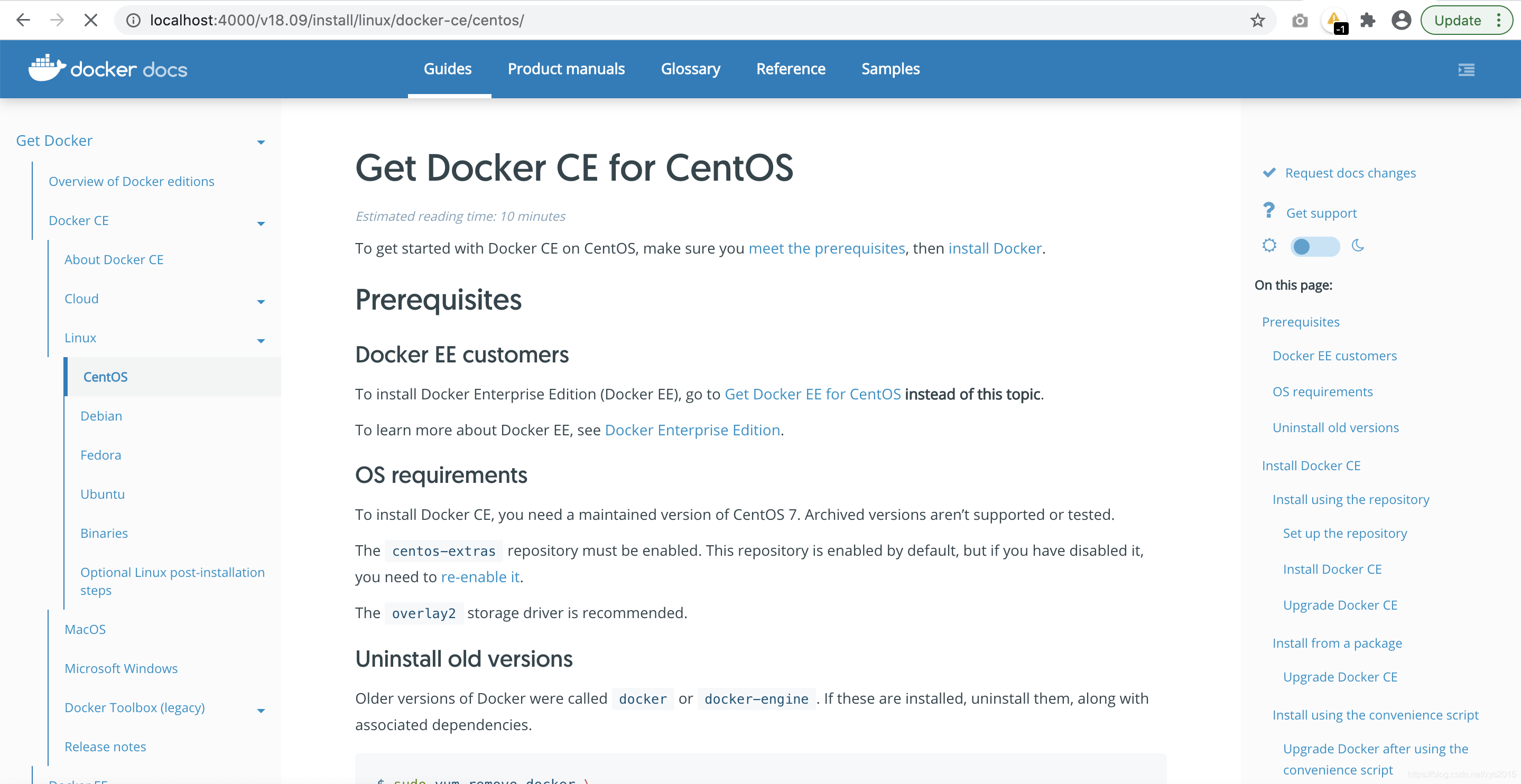The height and width of the screenshot is (784, 1521).
Task: Jump to Install using the convenience script
Action: tap(1375, 715)
